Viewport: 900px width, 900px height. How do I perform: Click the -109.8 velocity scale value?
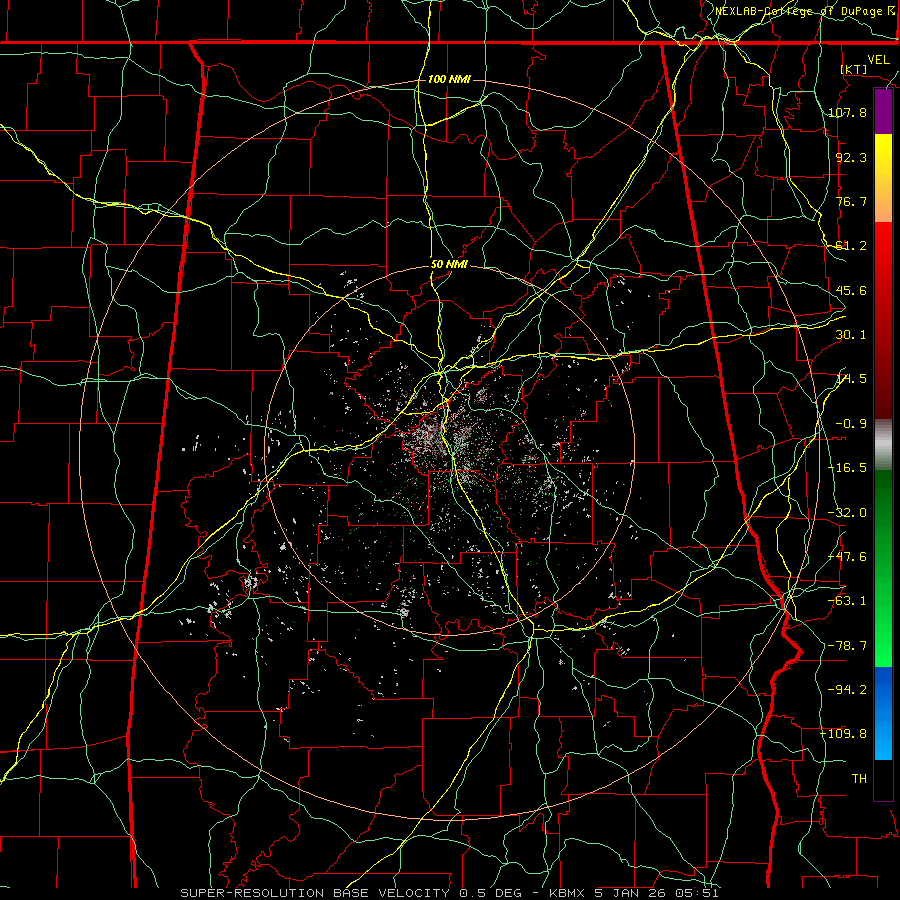pos(843,734)
